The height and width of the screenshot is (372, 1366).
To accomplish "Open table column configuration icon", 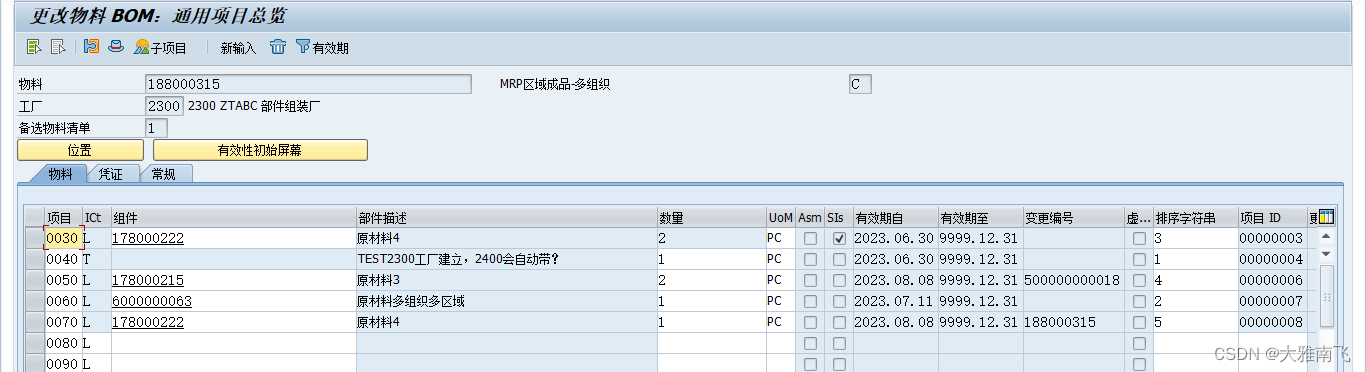I will pos(1327,217).
